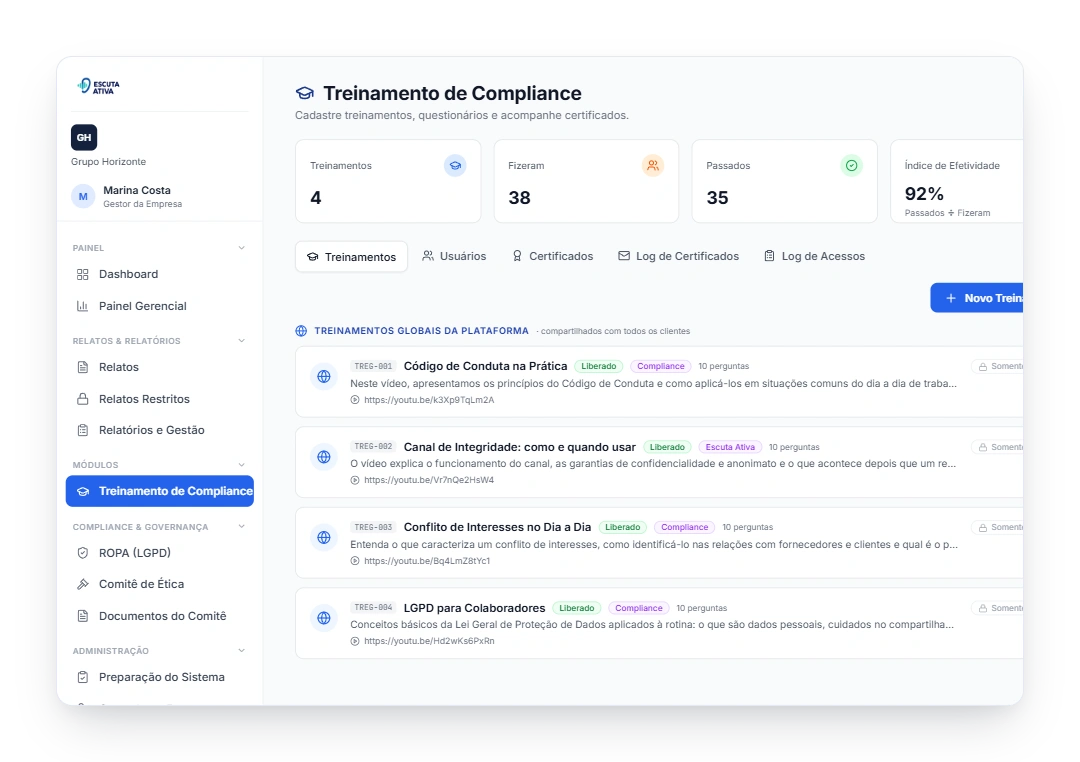Viewport: 1080px width, 762px height.
Task: Collapse the COMPLIANCE & GOVERNANÇA section chevron
Action: pos(242,527)
